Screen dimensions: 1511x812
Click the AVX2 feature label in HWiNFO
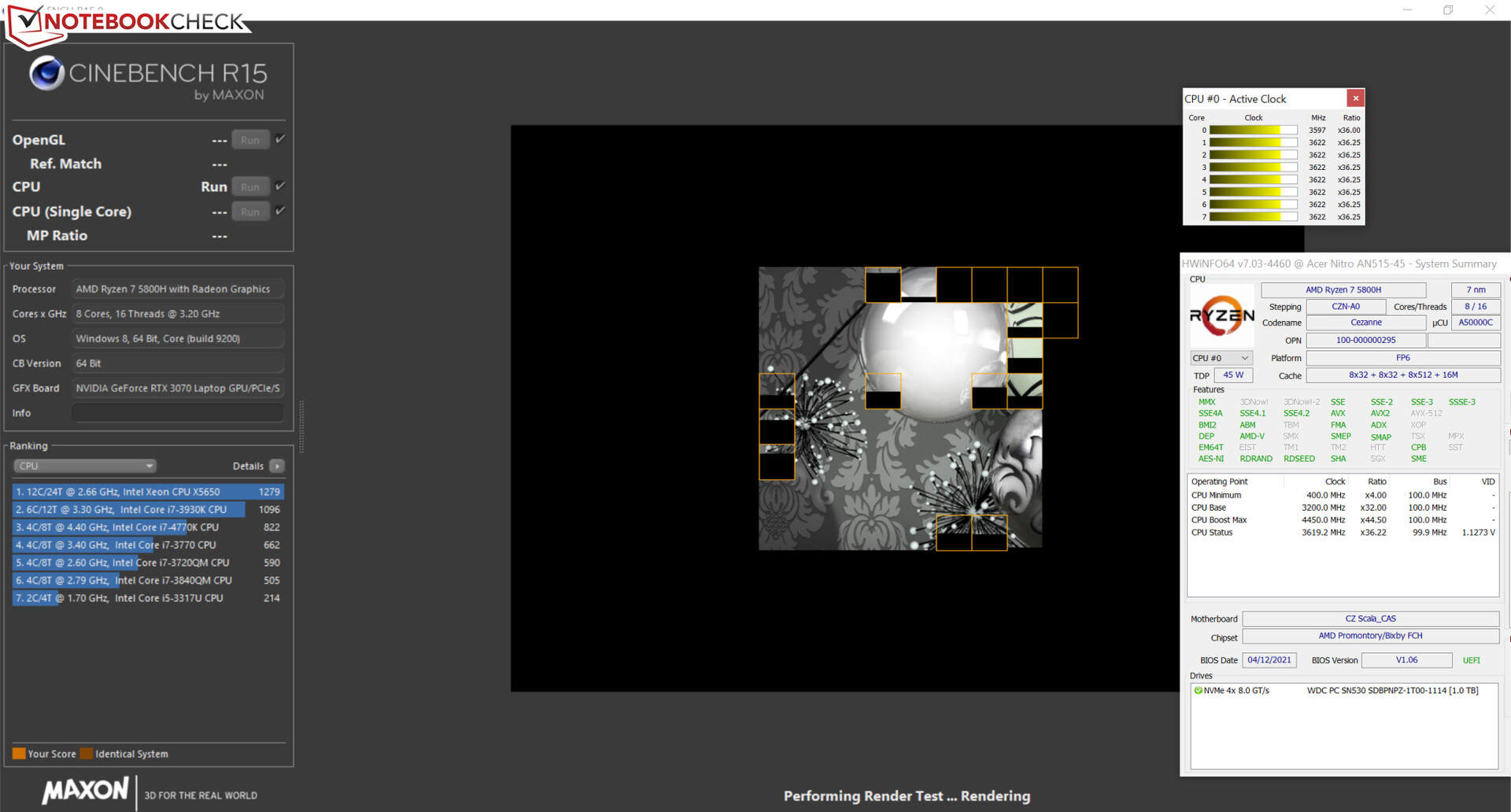(x=1380, y=414)
